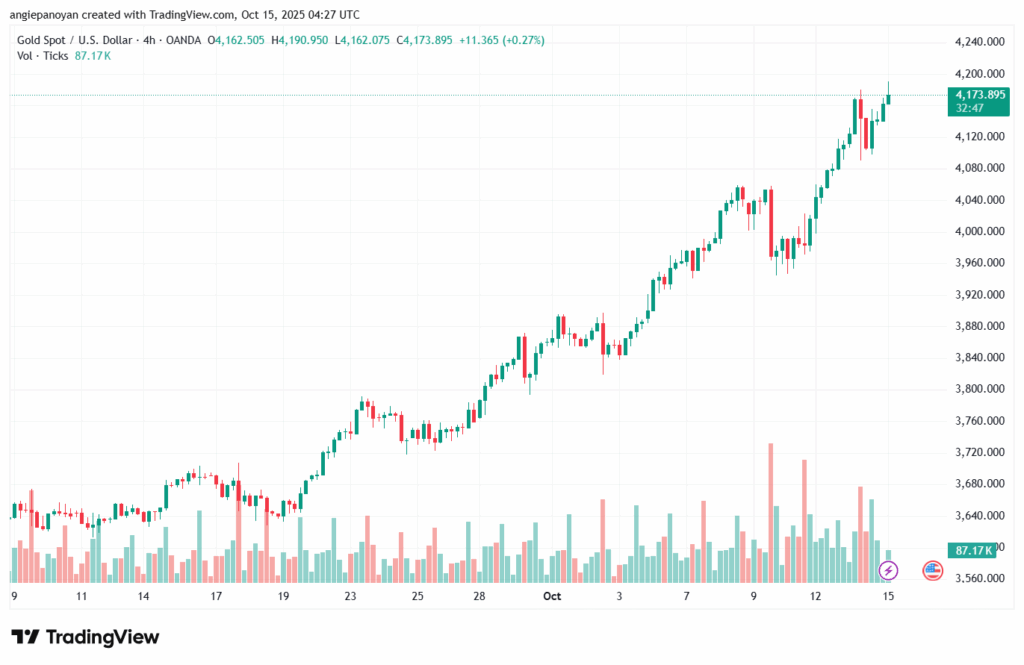Viewport: 1024px width, 665px height.
Task: Click the green 4,173.895 current price label
Action: 979,95
